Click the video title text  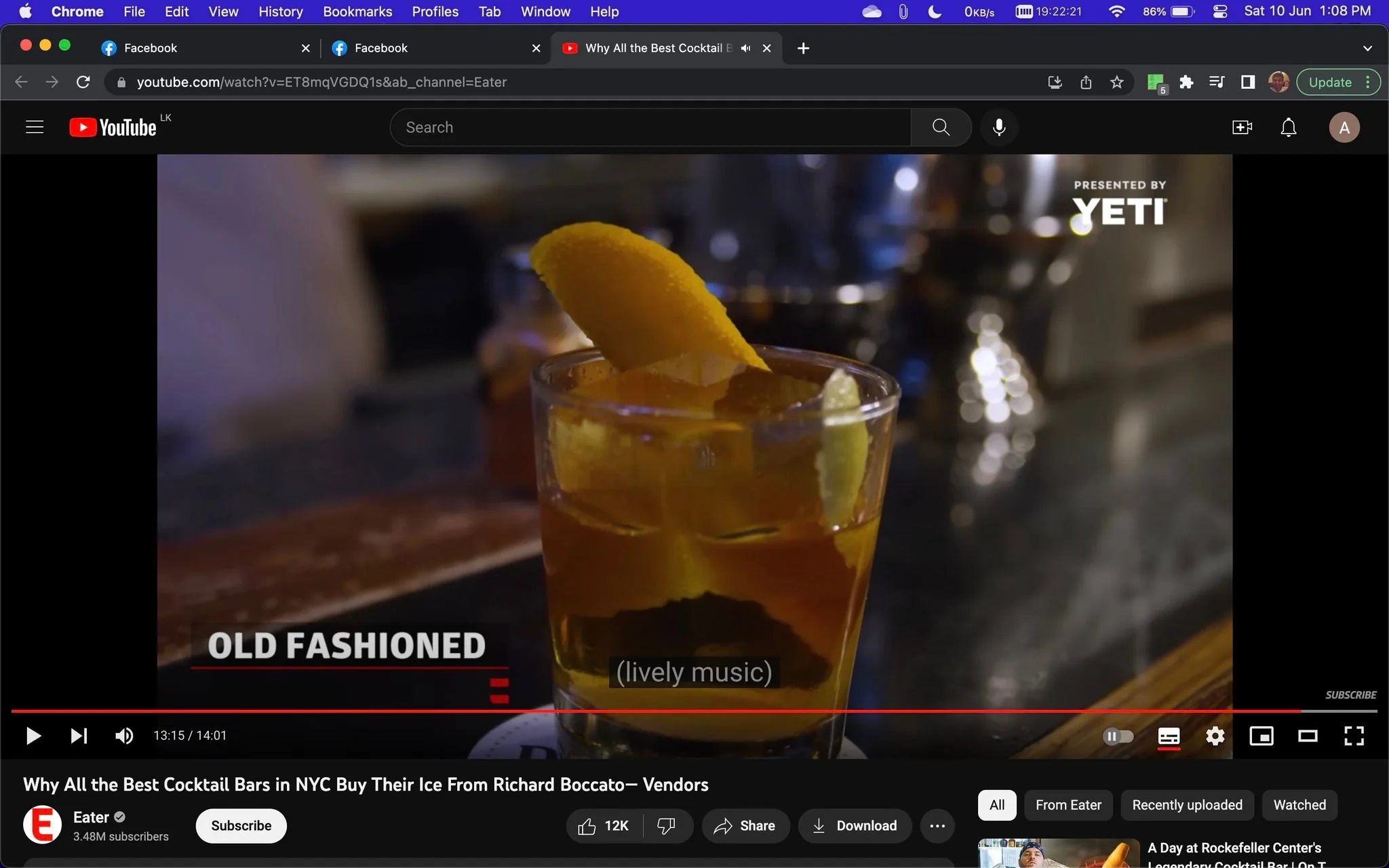click(366, 785)
